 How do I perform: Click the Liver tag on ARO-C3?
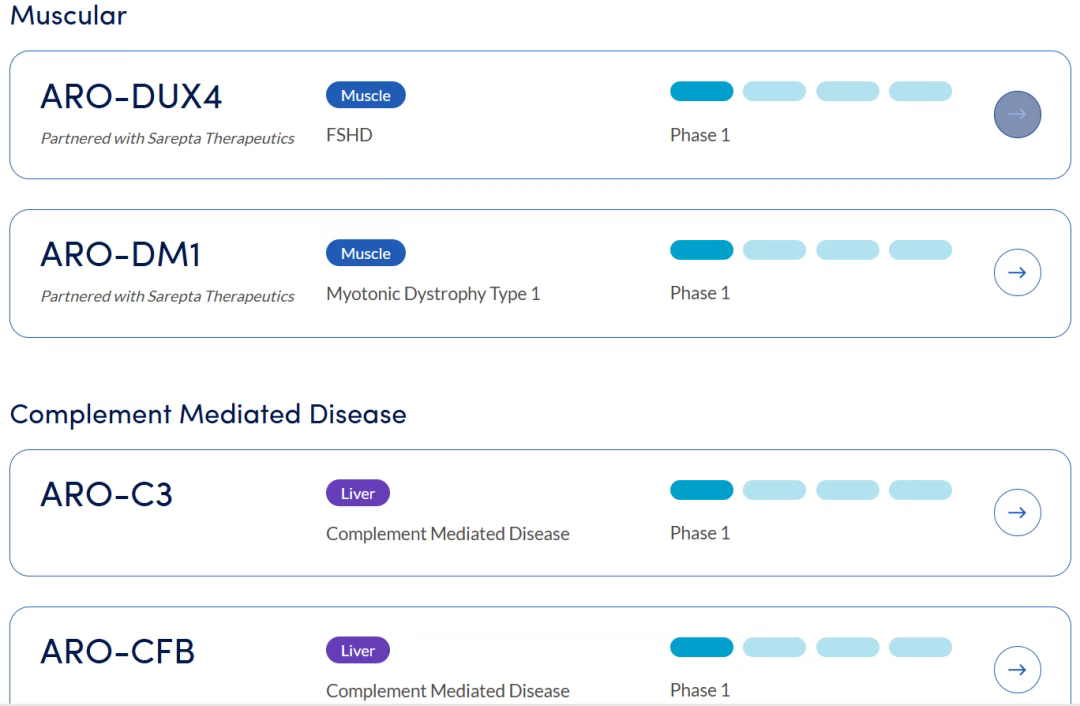coord(358,494)
